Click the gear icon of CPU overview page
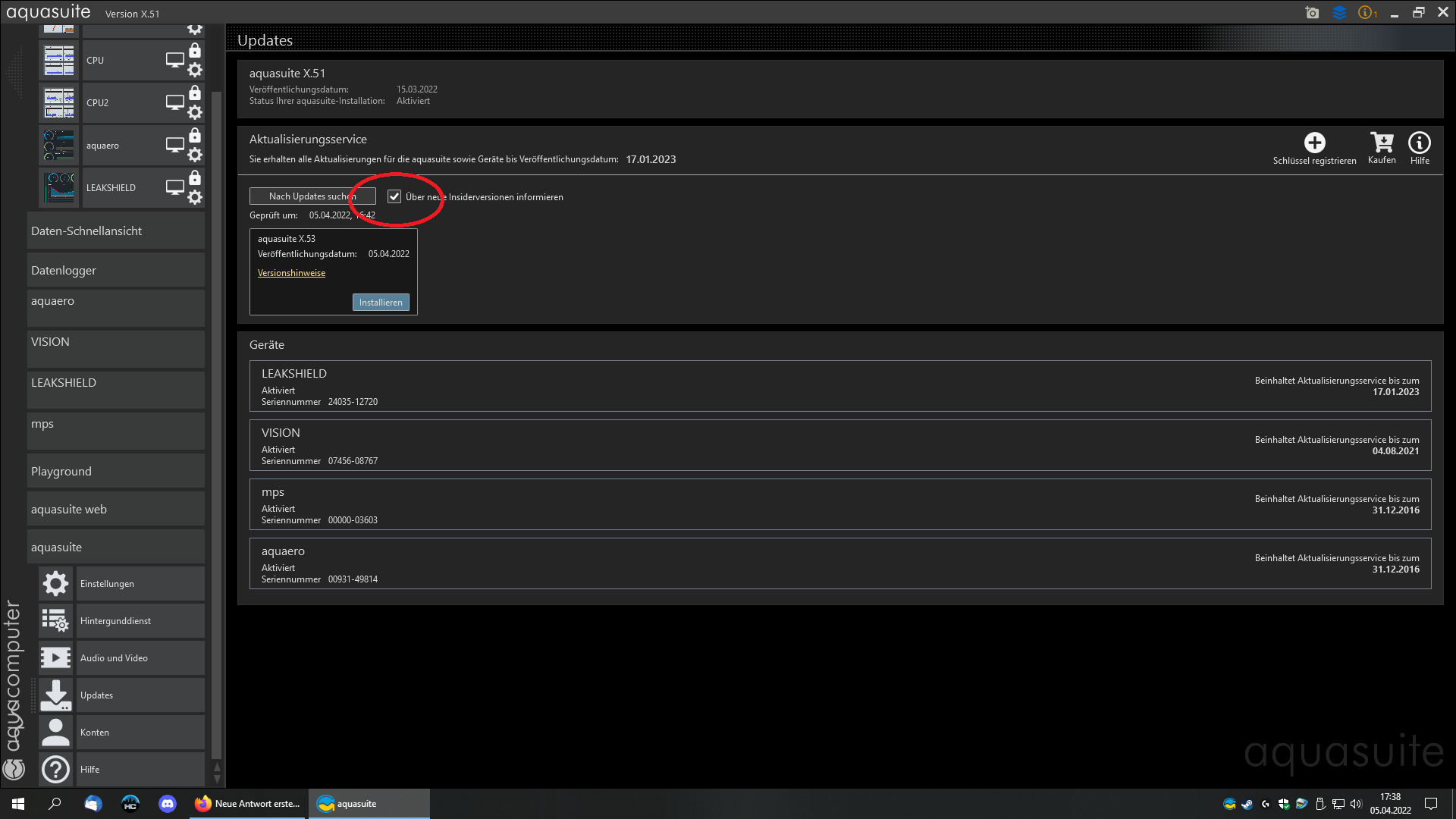The image size is (1456, 819). pyautogui.click(x=195, y=71)
